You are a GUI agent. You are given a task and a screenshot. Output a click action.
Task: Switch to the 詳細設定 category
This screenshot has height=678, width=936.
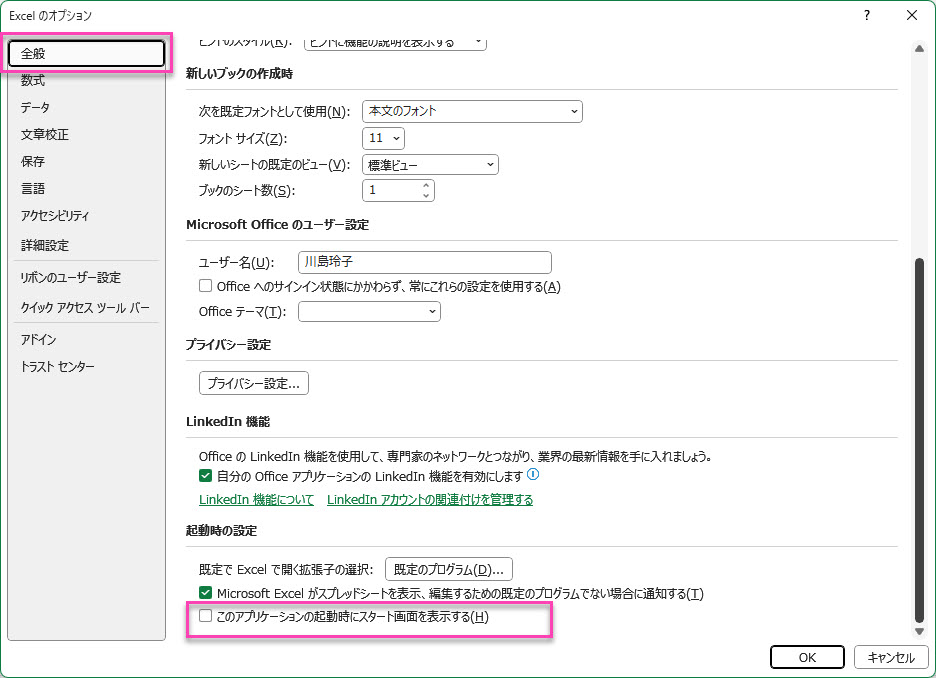tap(45, 245)
